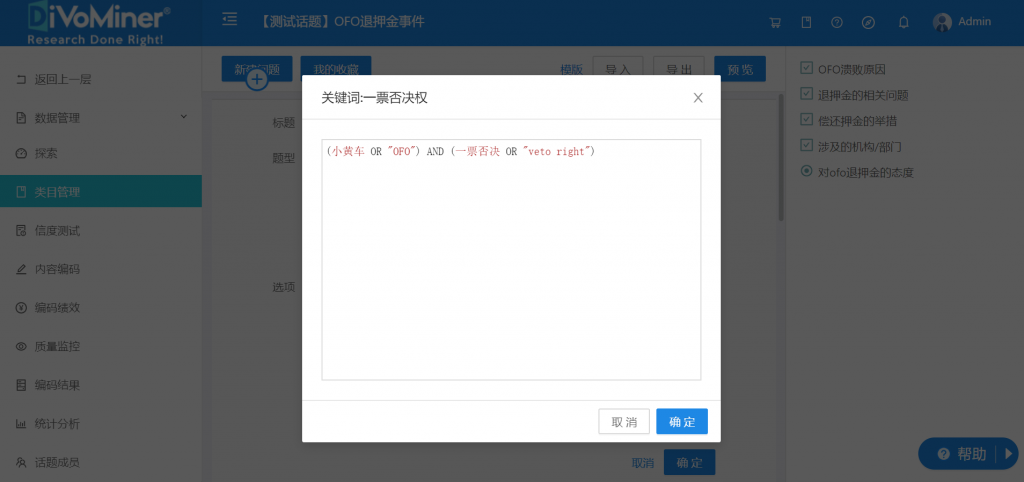This screenshot has height=482, width=1024.
Task: Toggle the sidebar collapse hamburger icon
Action: tap(230, 20)
